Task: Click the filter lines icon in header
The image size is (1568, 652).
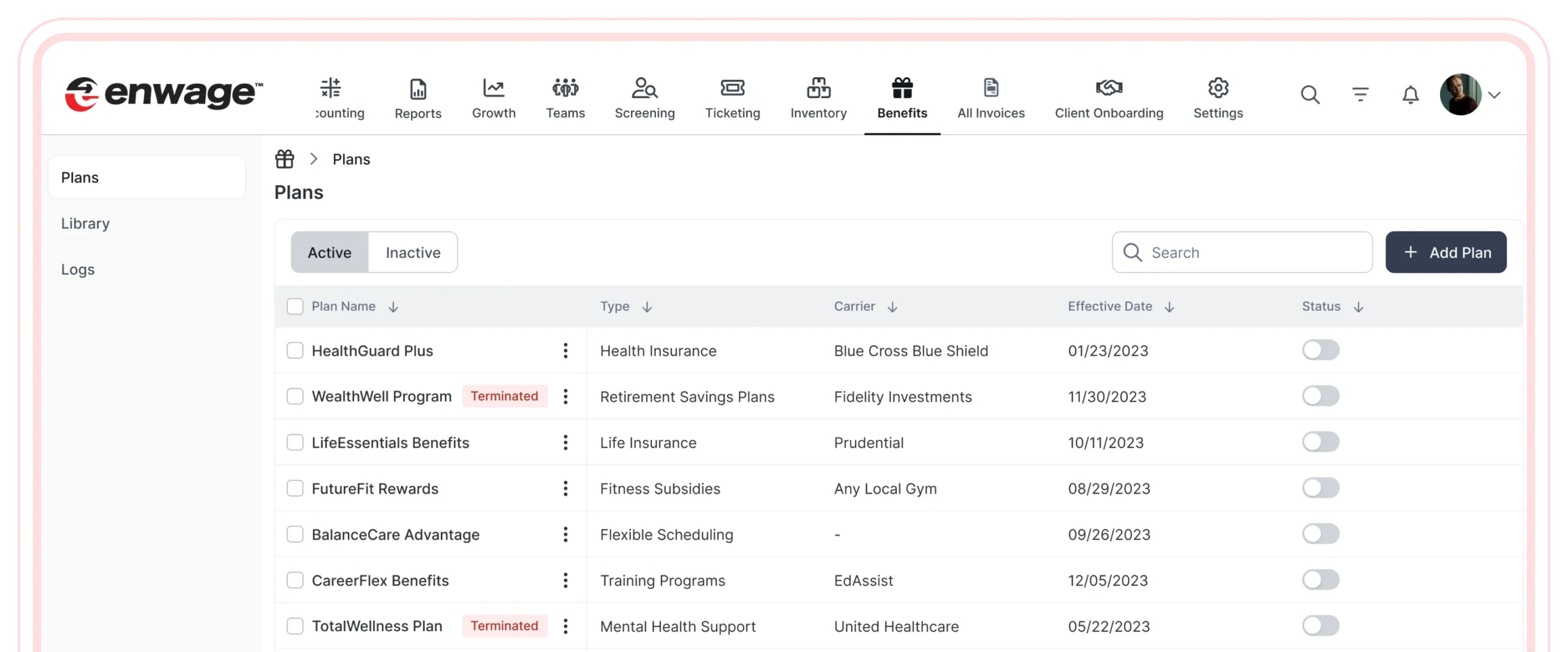Action: (x=1360, y=95)
